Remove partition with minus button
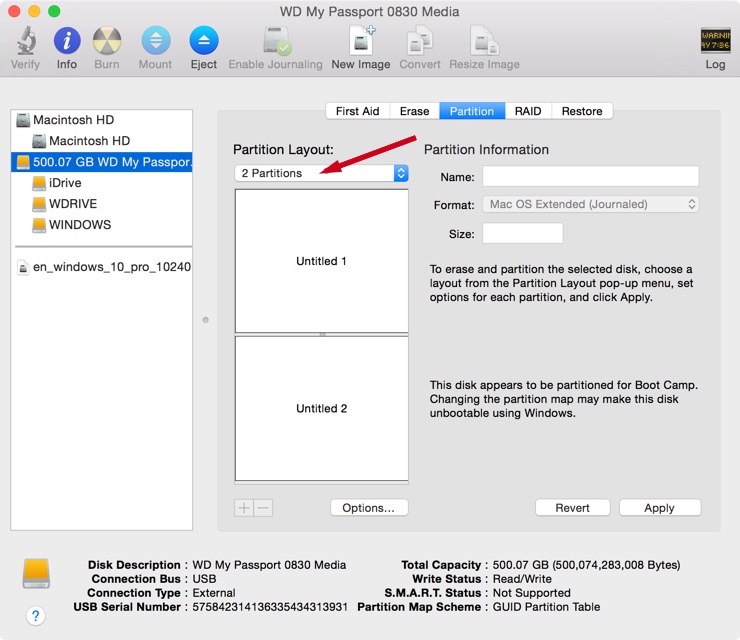The width and height of the screenshot is (740, 640). pyautogui.click(x=263, y=508)
